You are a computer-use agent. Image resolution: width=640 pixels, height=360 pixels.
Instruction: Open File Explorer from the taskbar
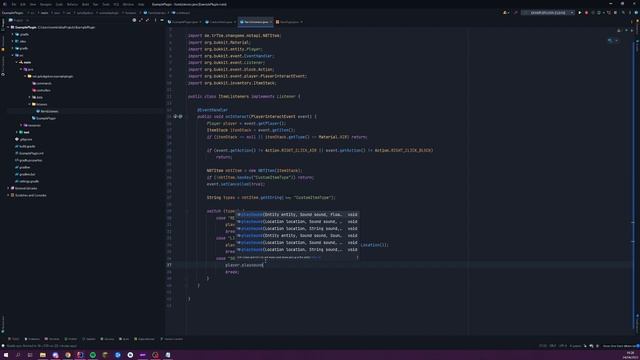42,355
